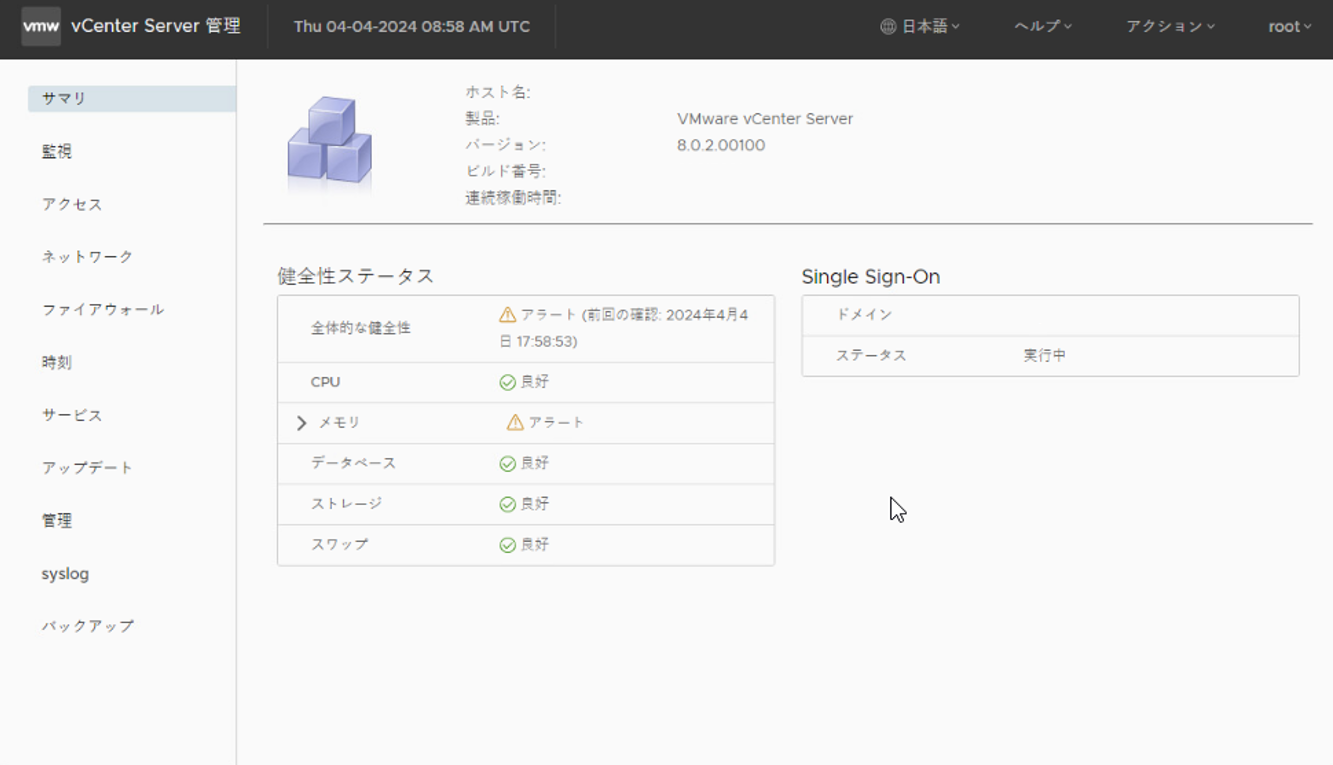Screen dimensions: 1333x765
Task: Open サービス from the left navigation
Action: pyautogui.click(x=72, y=415)
